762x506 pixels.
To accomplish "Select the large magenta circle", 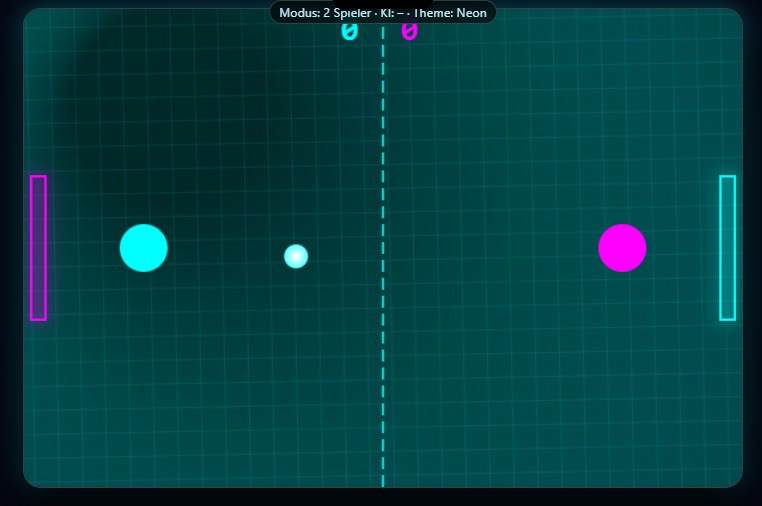I will click(622, 248).
